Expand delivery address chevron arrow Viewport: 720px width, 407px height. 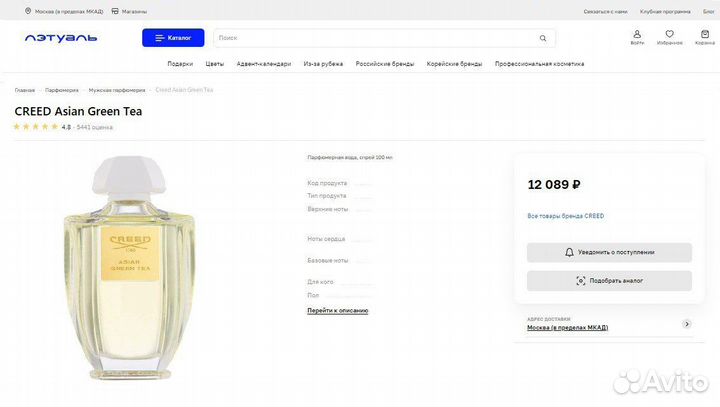(x=686, y=324)
